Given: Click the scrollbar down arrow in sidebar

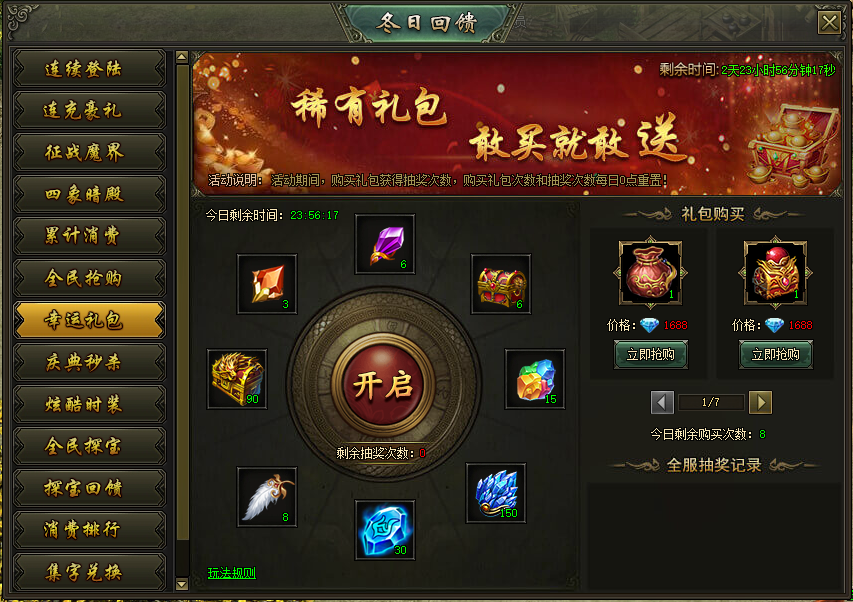Looking at the screenshot, I should point(182,585).
